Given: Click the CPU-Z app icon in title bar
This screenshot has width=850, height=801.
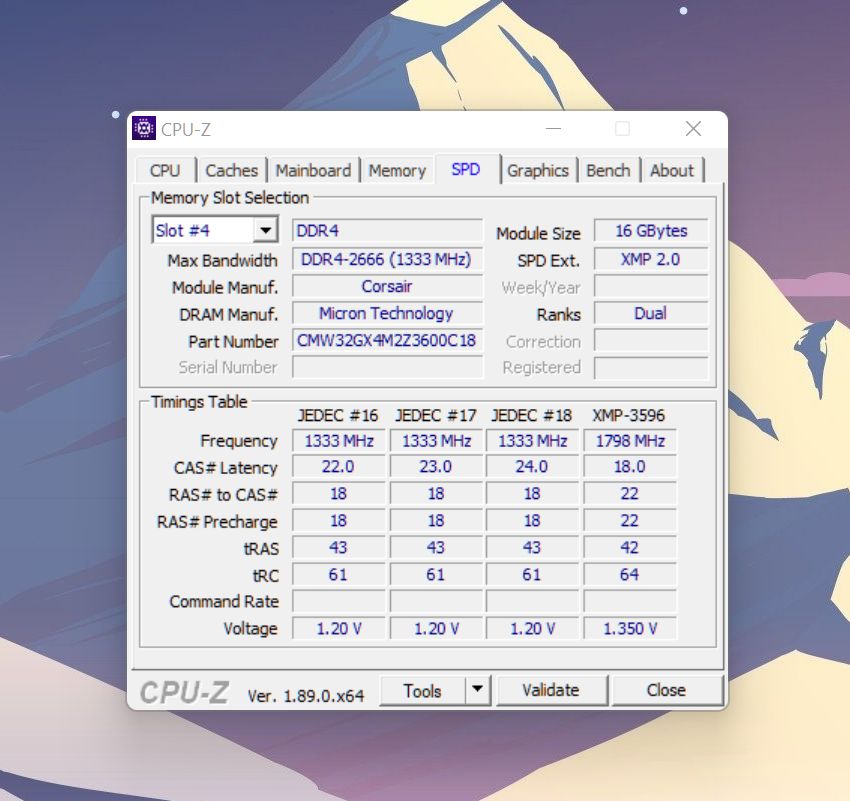Looking at the screenshot, I should click(x=144, y=128).
